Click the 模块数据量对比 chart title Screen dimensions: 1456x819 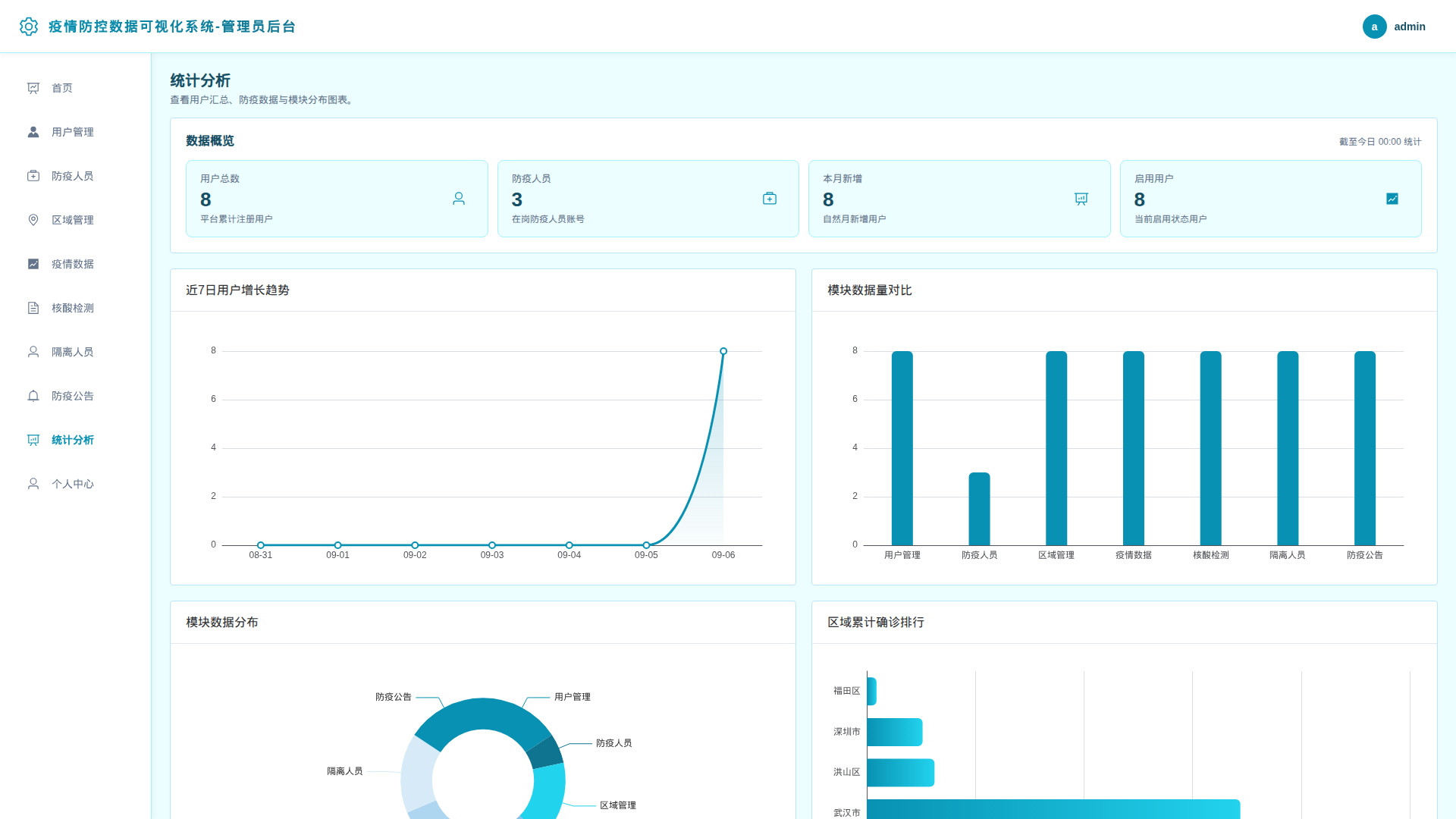[x=870, y=290]
